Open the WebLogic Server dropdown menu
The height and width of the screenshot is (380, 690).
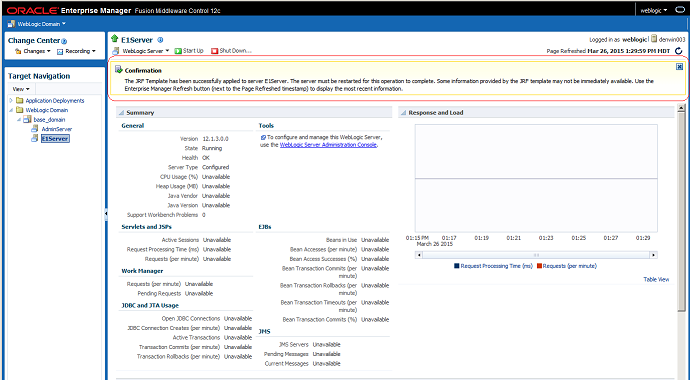click(x=146, y=51)
